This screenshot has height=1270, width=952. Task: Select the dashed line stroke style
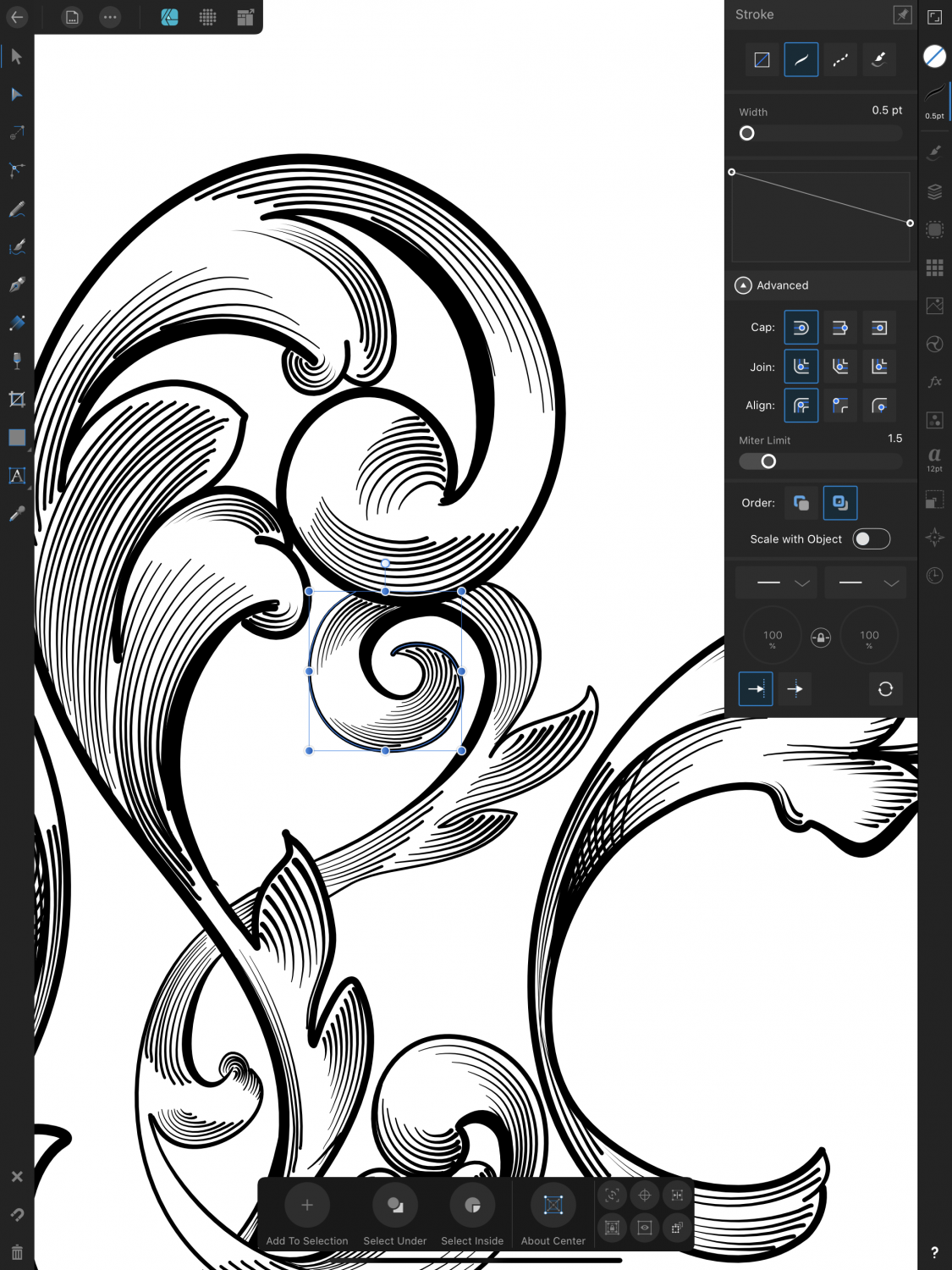coord(840,59)
